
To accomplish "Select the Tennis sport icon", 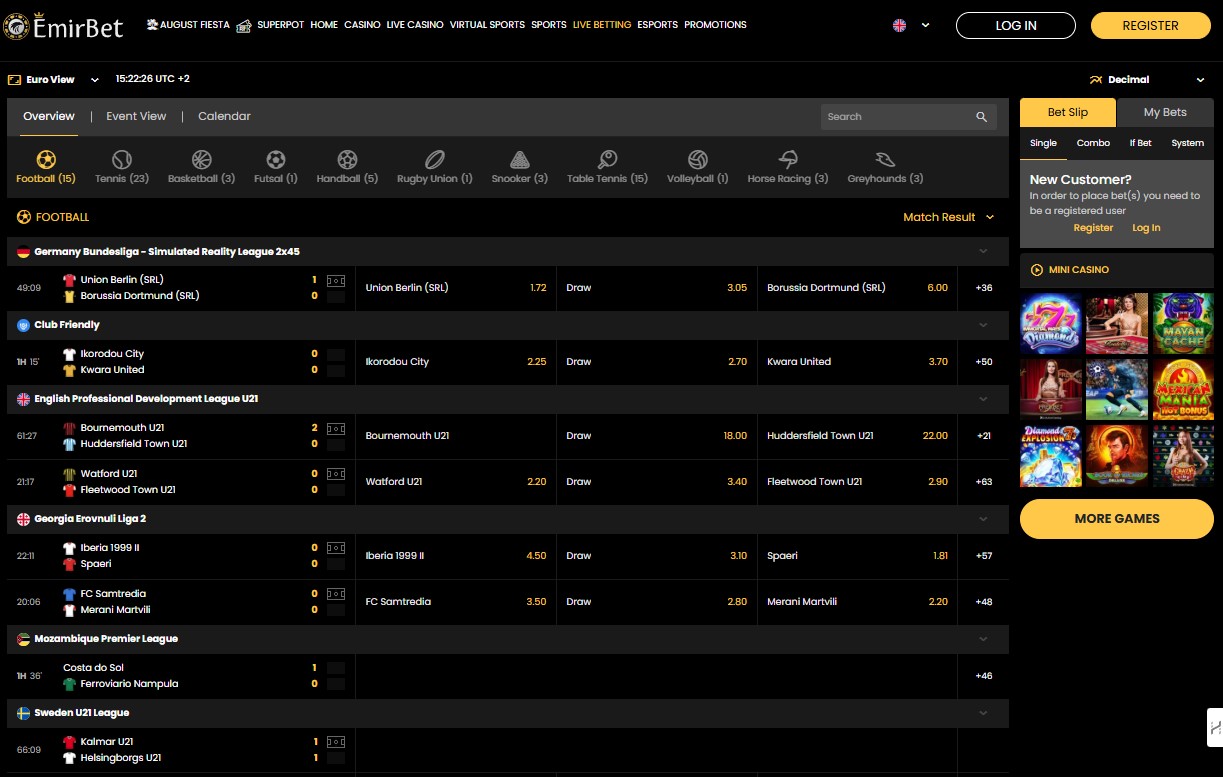I will pyautogui.click(x=122, y=160).
